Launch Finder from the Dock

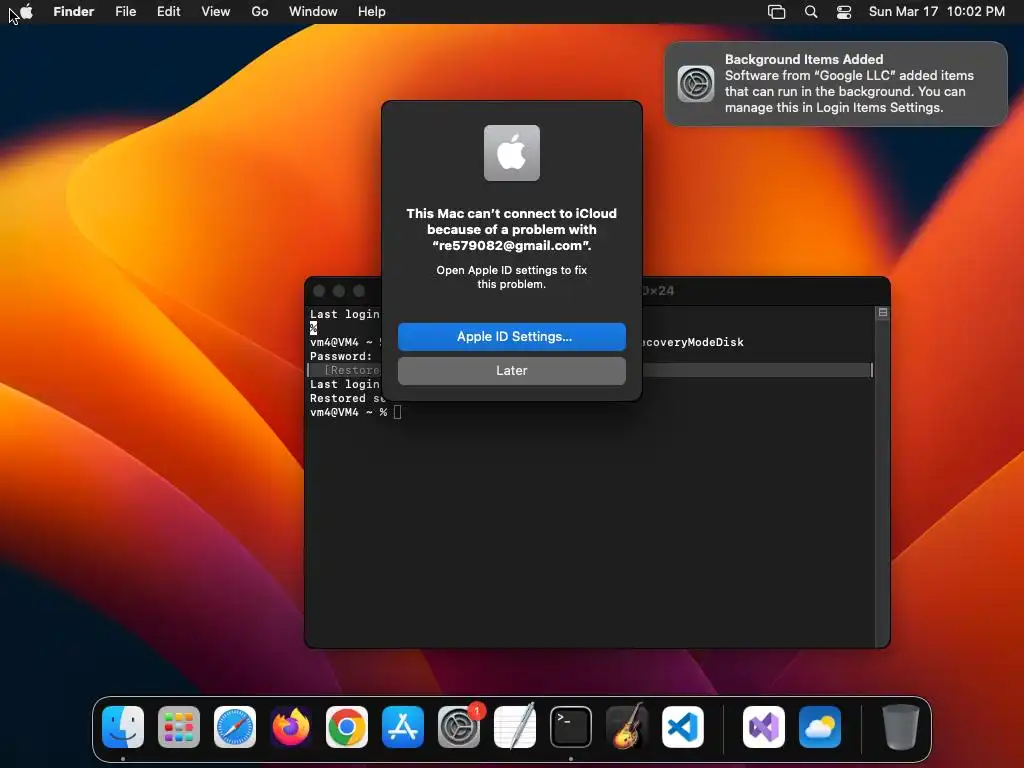[x=123, y=727]
